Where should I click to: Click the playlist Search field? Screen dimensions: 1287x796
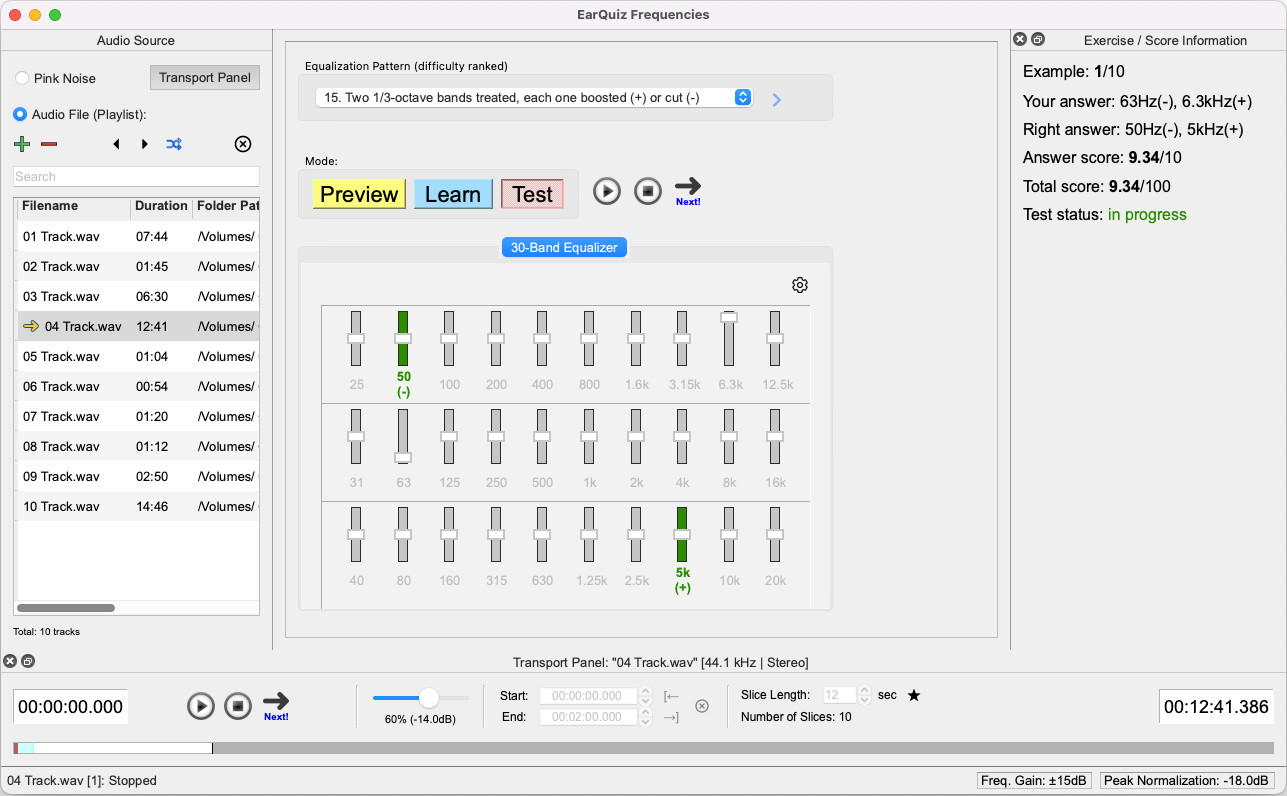click(137, 177)
